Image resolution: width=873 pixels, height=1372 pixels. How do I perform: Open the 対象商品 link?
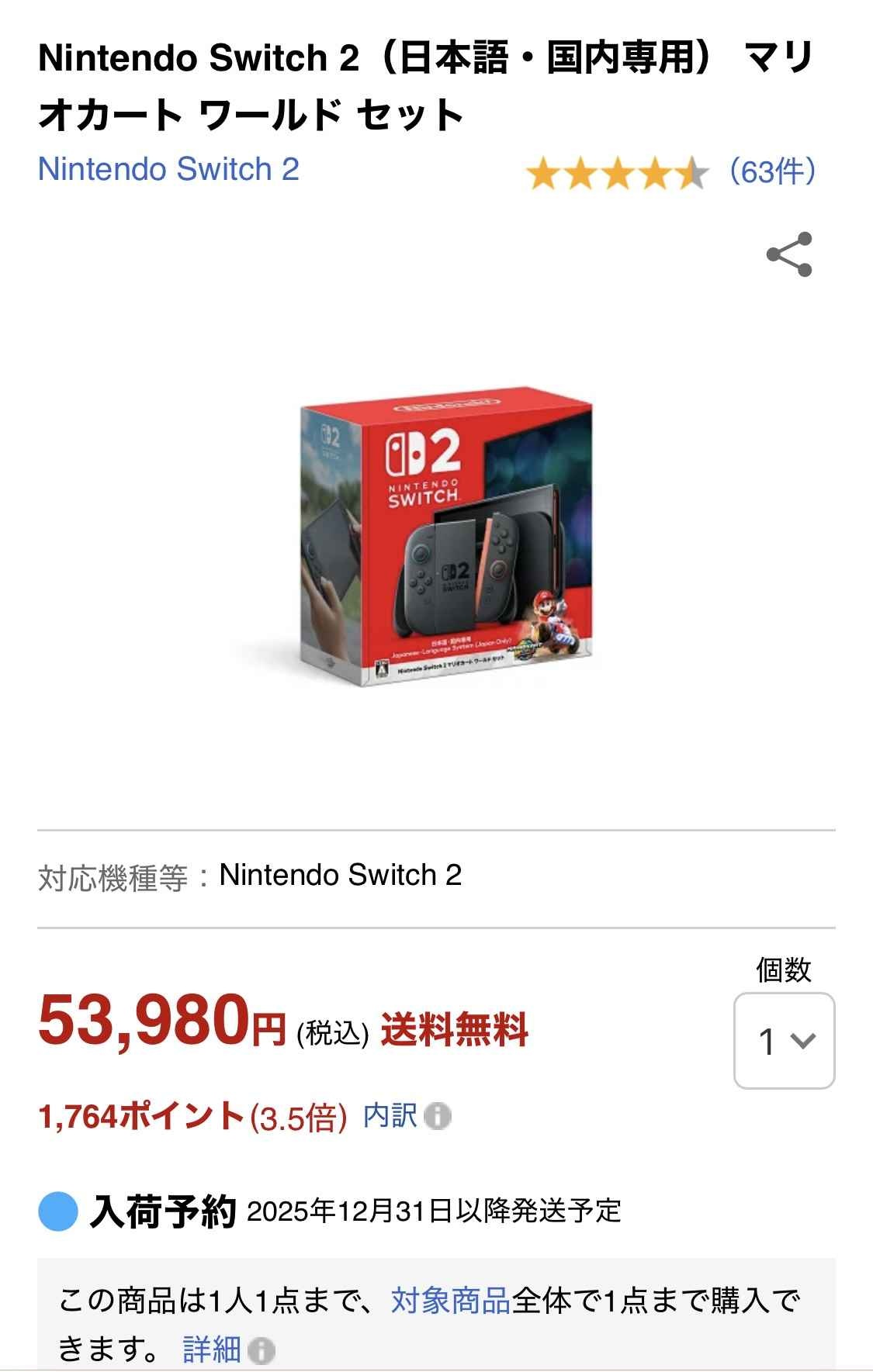pyautogui.click(x=451, y=1301)
